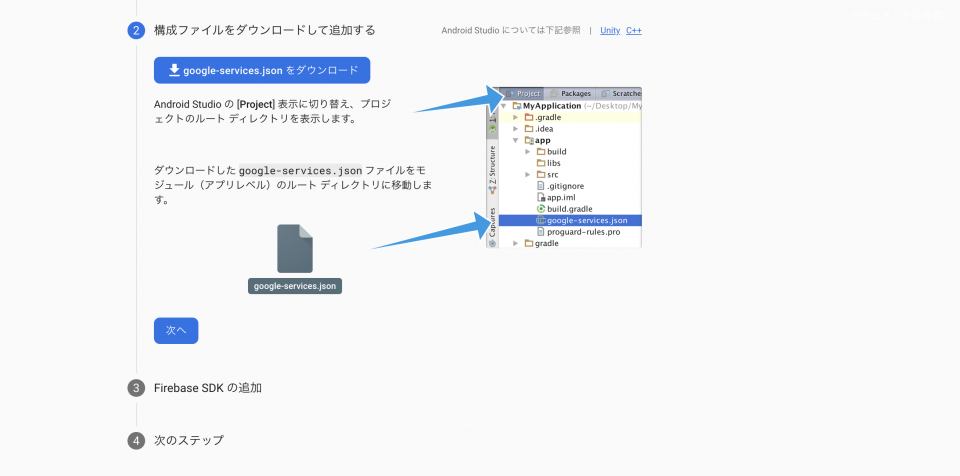
Task: Click the bold [Project] word in instructions
Action: [x=256, y=104]
